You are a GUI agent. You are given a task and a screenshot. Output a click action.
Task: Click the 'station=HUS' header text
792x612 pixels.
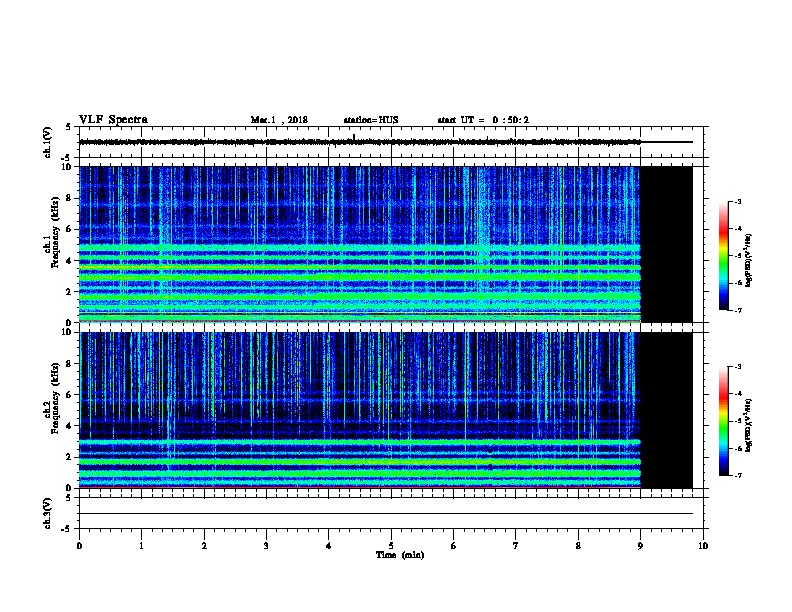coord(371,120)
